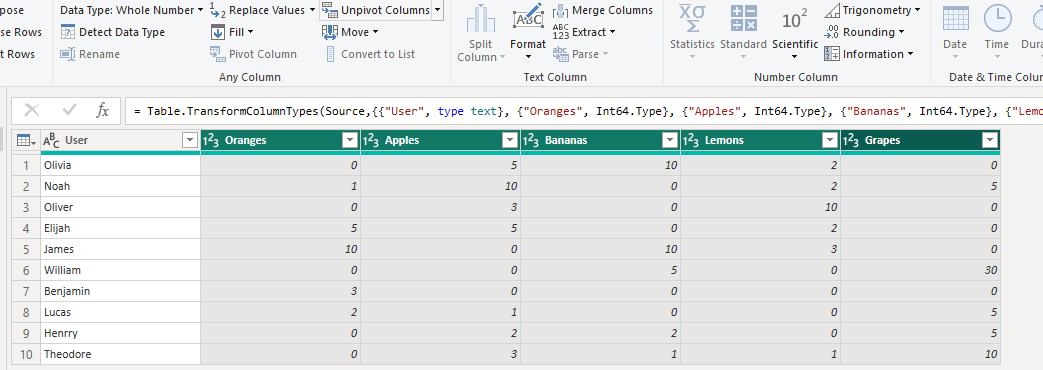Click Noah's Apples value 10

(x=440, y=186)
